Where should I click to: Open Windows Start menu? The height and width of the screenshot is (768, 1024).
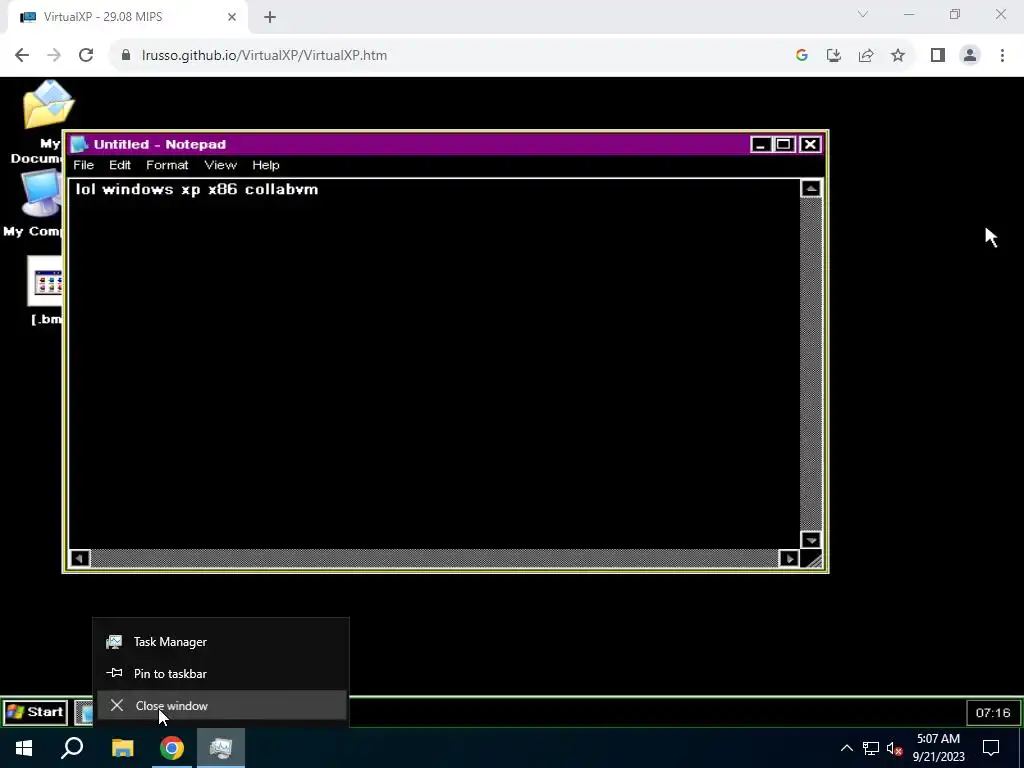pyautogui.click(x=24, y=748)
